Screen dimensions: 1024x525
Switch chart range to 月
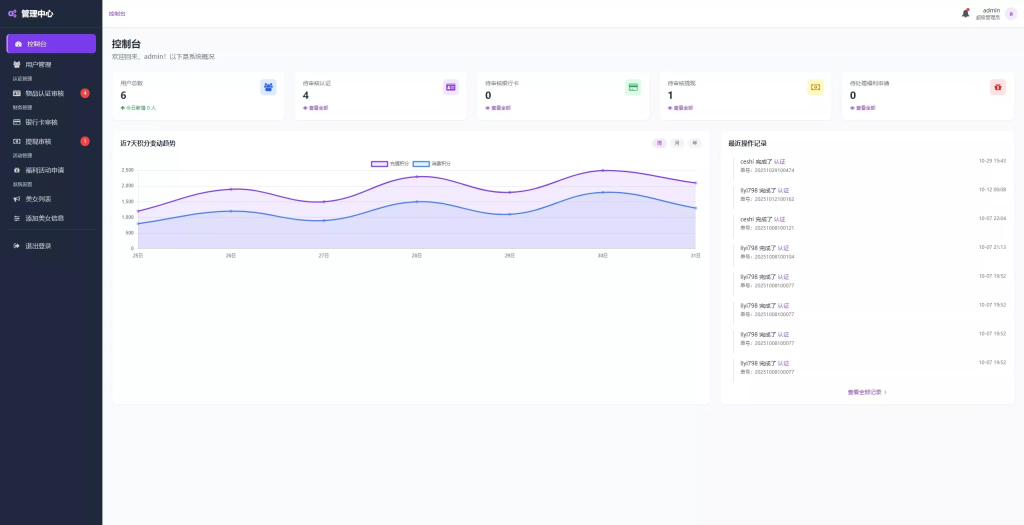[677, 143]
